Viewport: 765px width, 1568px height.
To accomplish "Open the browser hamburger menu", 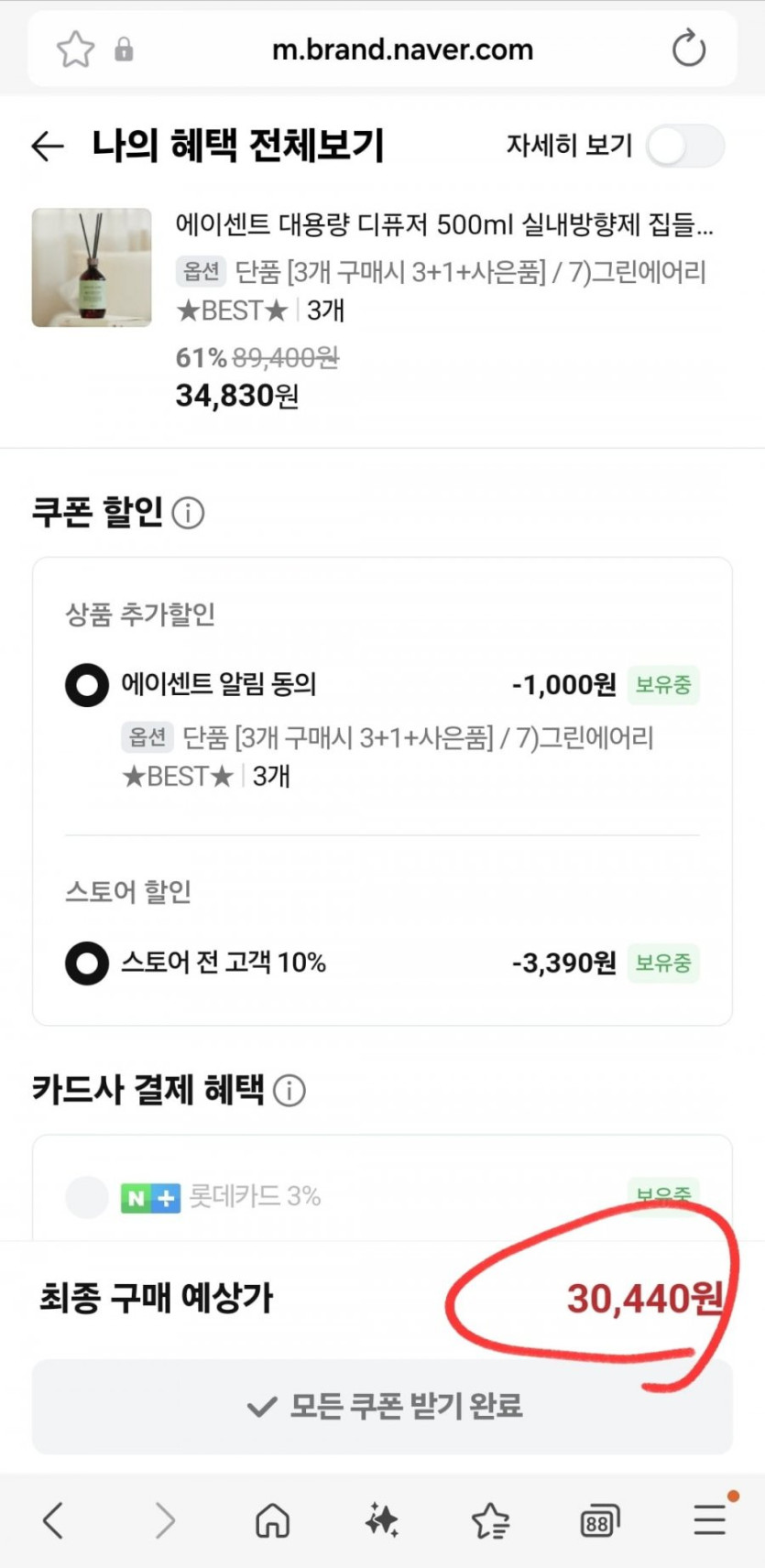I will pos(709,1521).
